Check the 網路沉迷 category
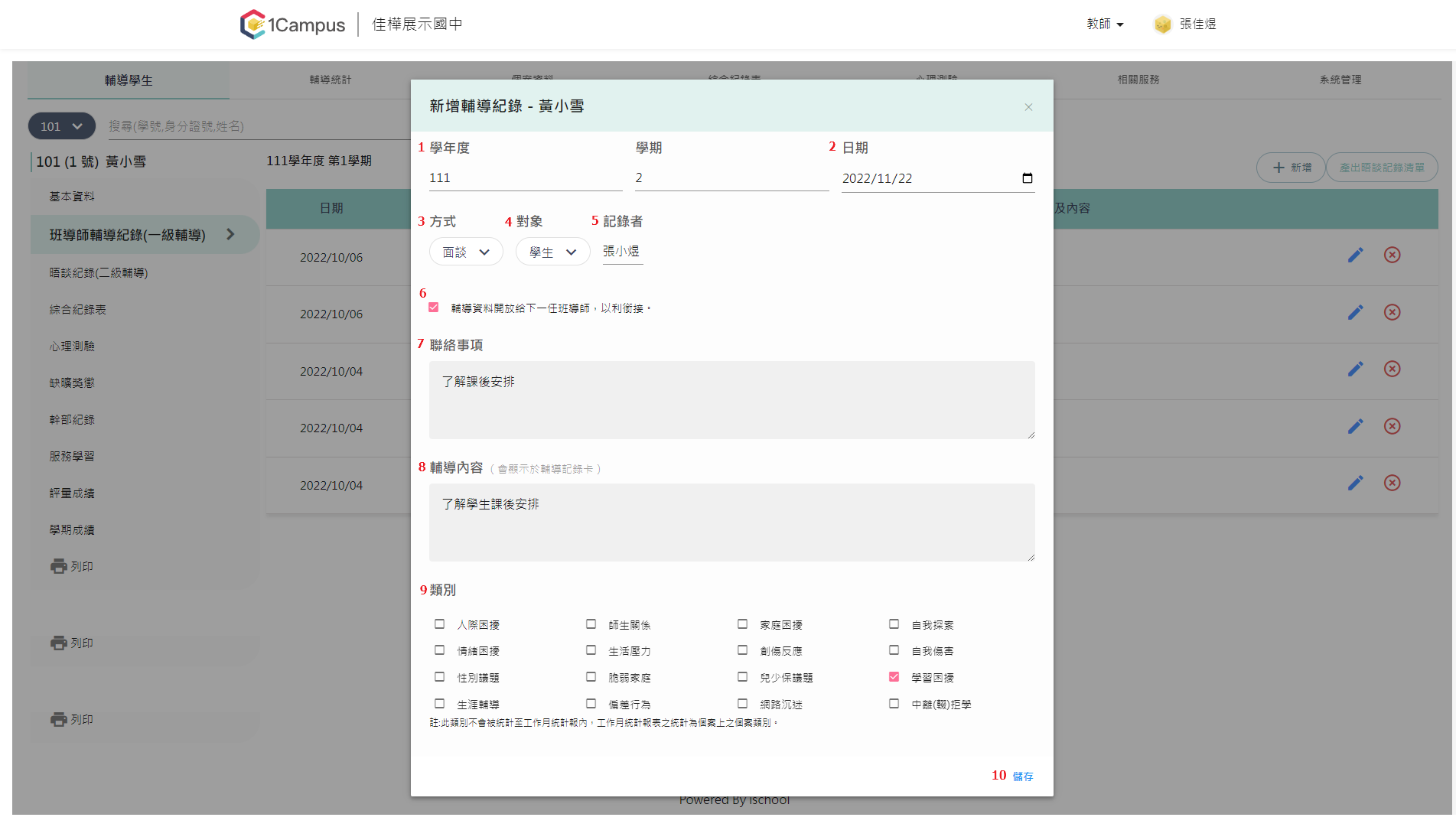 [x=742, y=704]
